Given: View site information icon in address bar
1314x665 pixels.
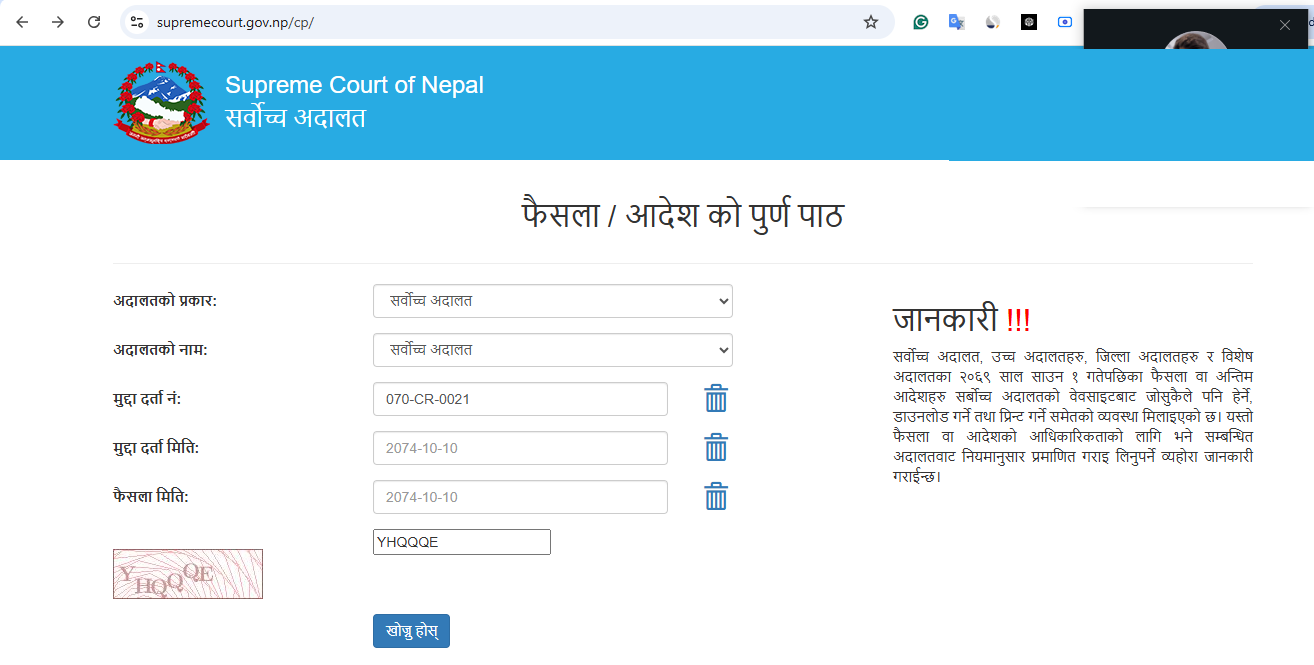Looking at the screenshot, I should (x=138, y=22).
